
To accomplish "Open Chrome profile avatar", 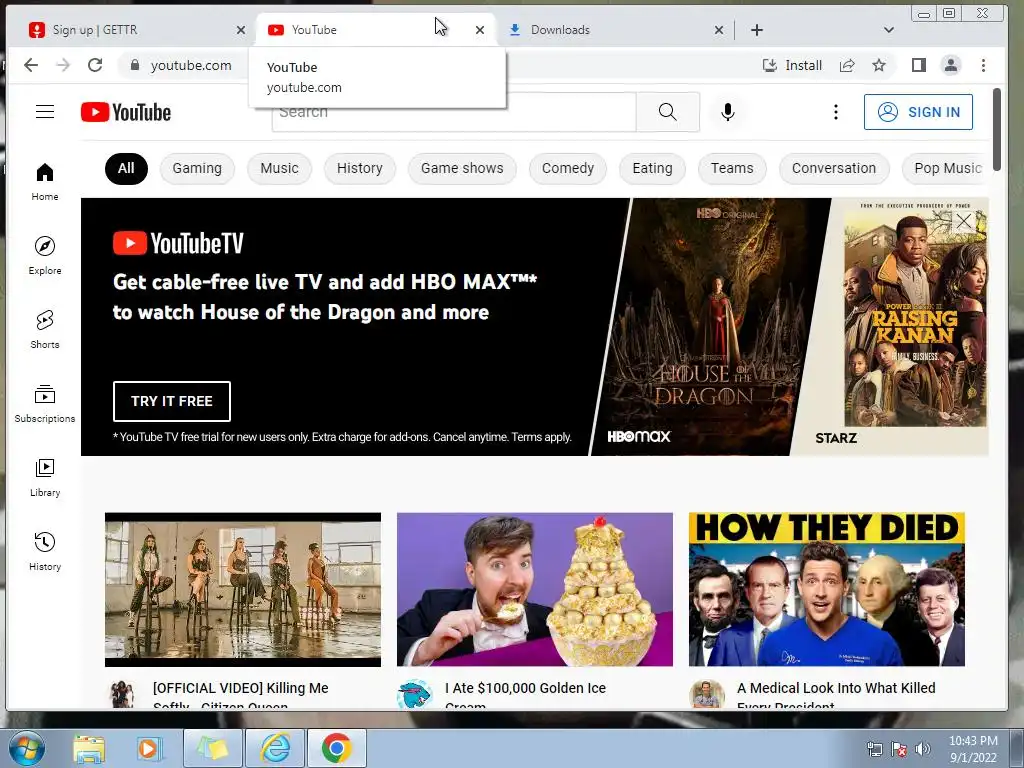I will click(x=951, y=65).
